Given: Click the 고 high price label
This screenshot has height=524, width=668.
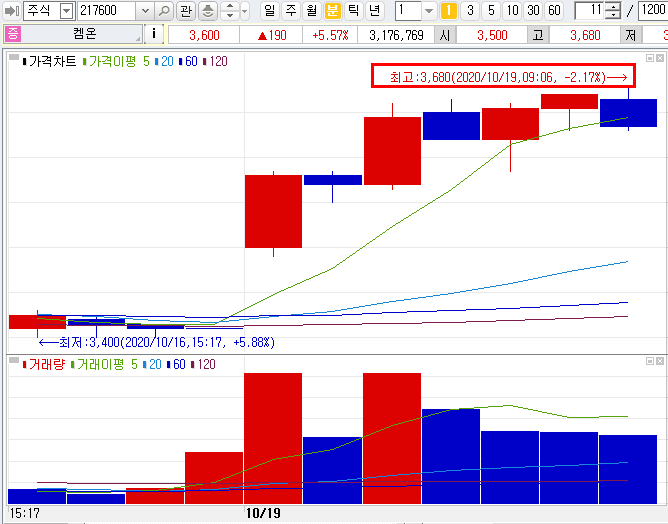Looking at the screenshot, I should click(x=538, y=35).
